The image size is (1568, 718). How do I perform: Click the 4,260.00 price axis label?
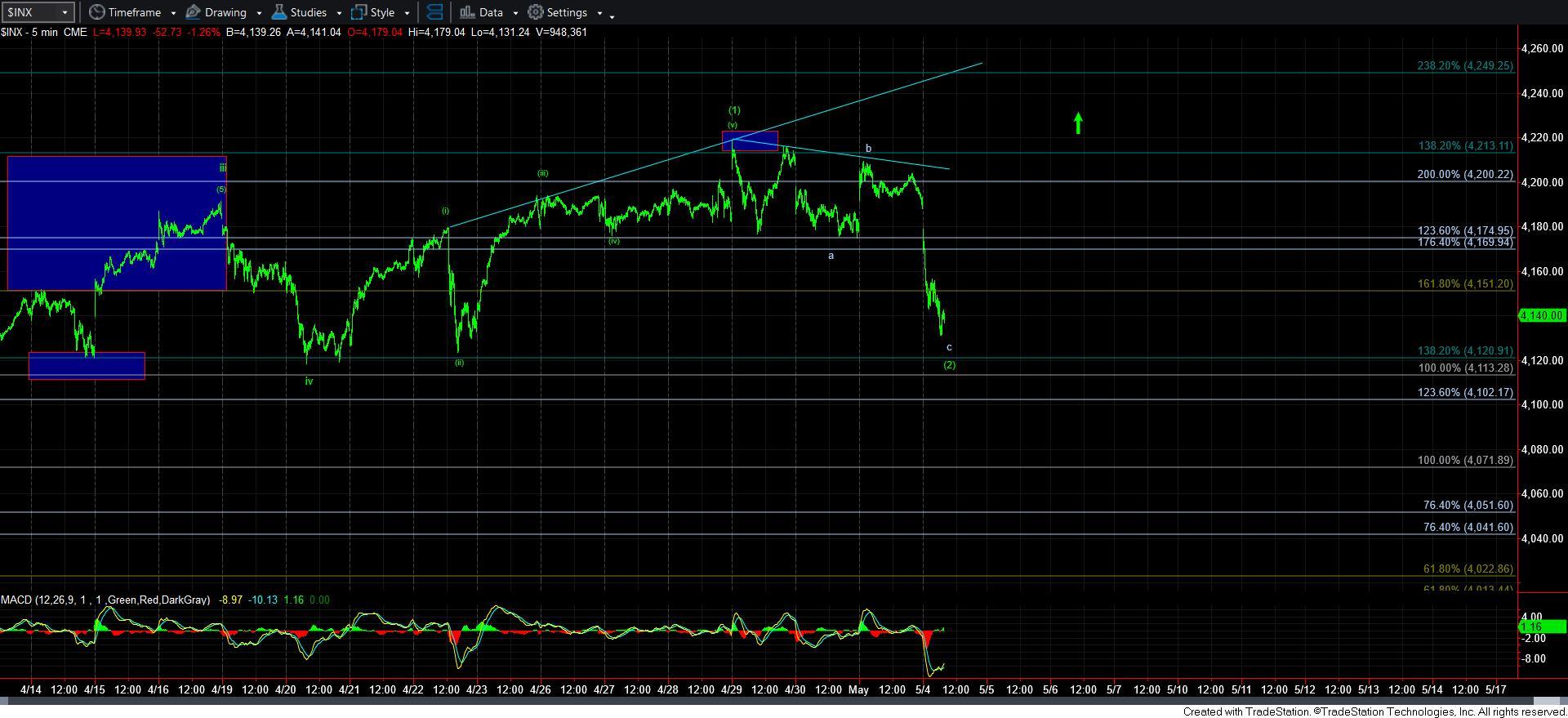[x=1542, y=48]
